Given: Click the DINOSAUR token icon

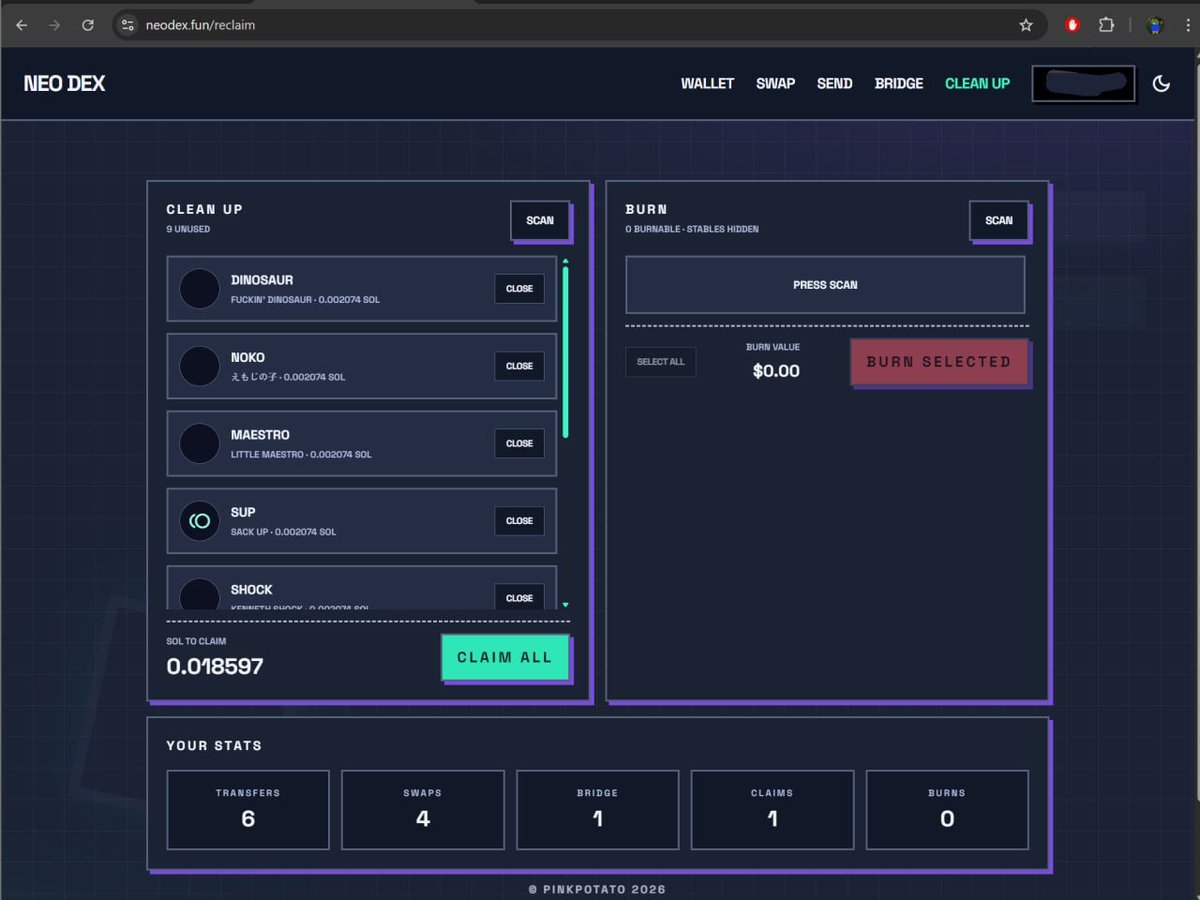Looking at the screenshot, I should click(x=199, y=289).
